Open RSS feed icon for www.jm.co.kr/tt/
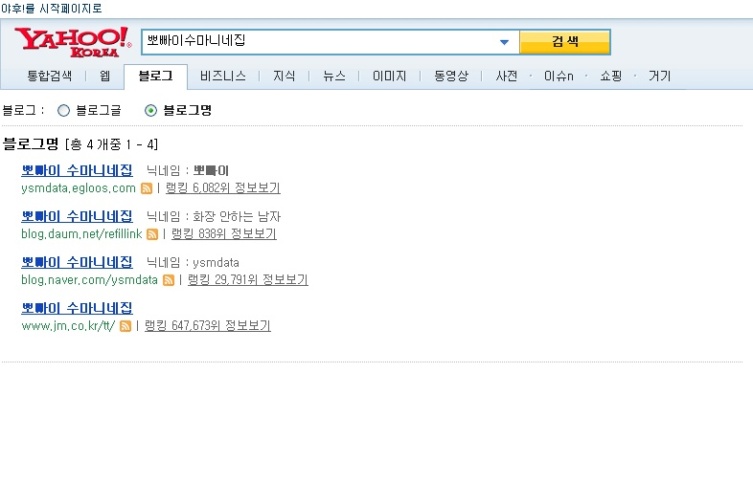This screenshot has height=483, width=753. [125, 326]
